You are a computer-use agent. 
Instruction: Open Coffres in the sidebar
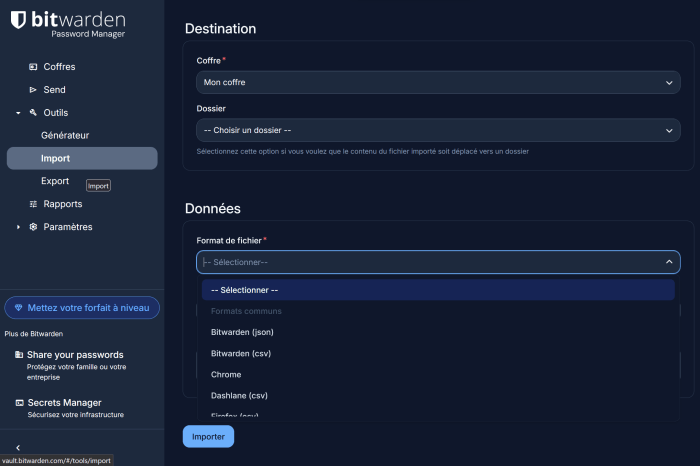[x=59, y=67]
